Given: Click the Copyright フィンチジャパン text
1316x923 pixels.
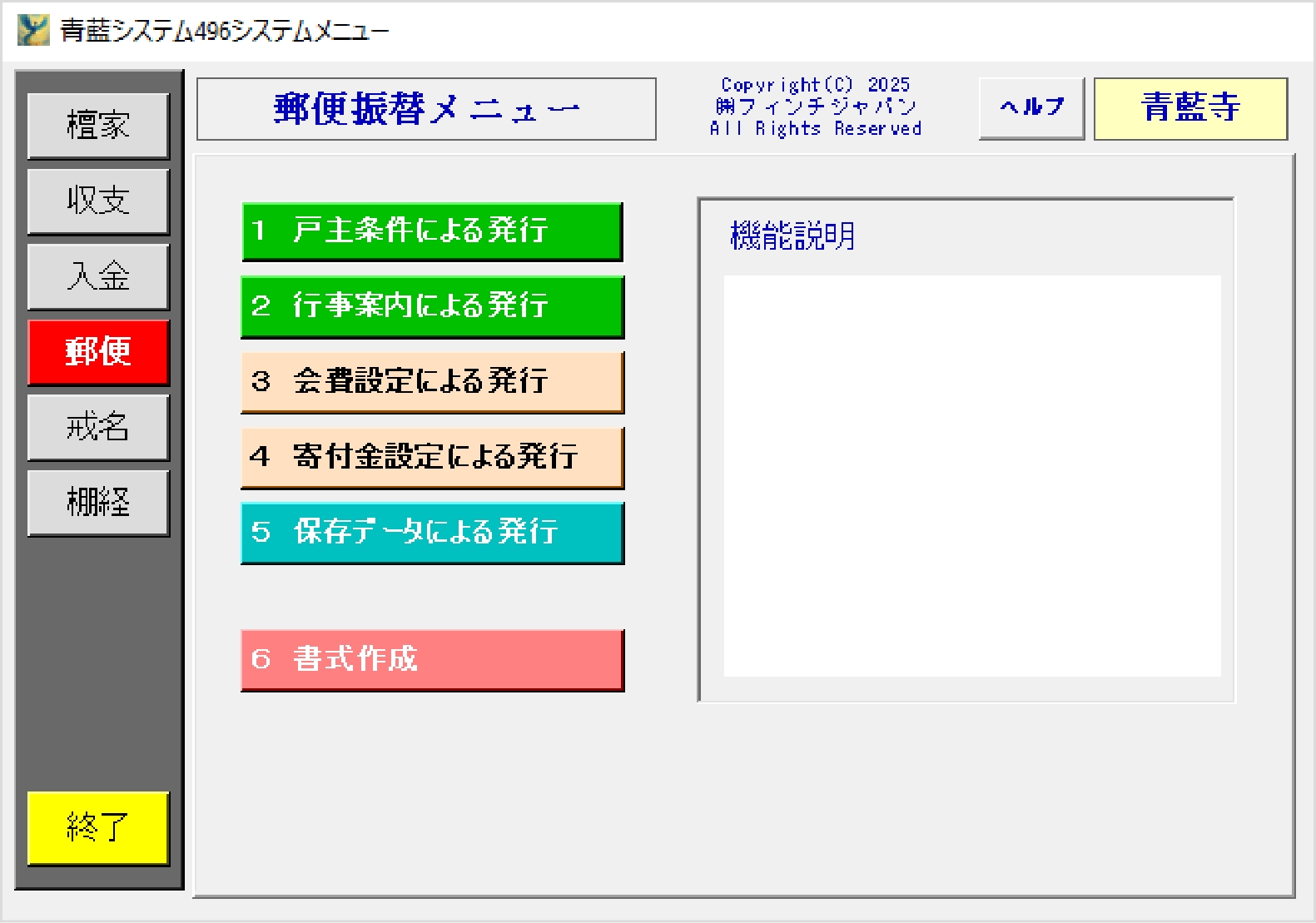Looking at the screenshot, I should pos(816,107).
